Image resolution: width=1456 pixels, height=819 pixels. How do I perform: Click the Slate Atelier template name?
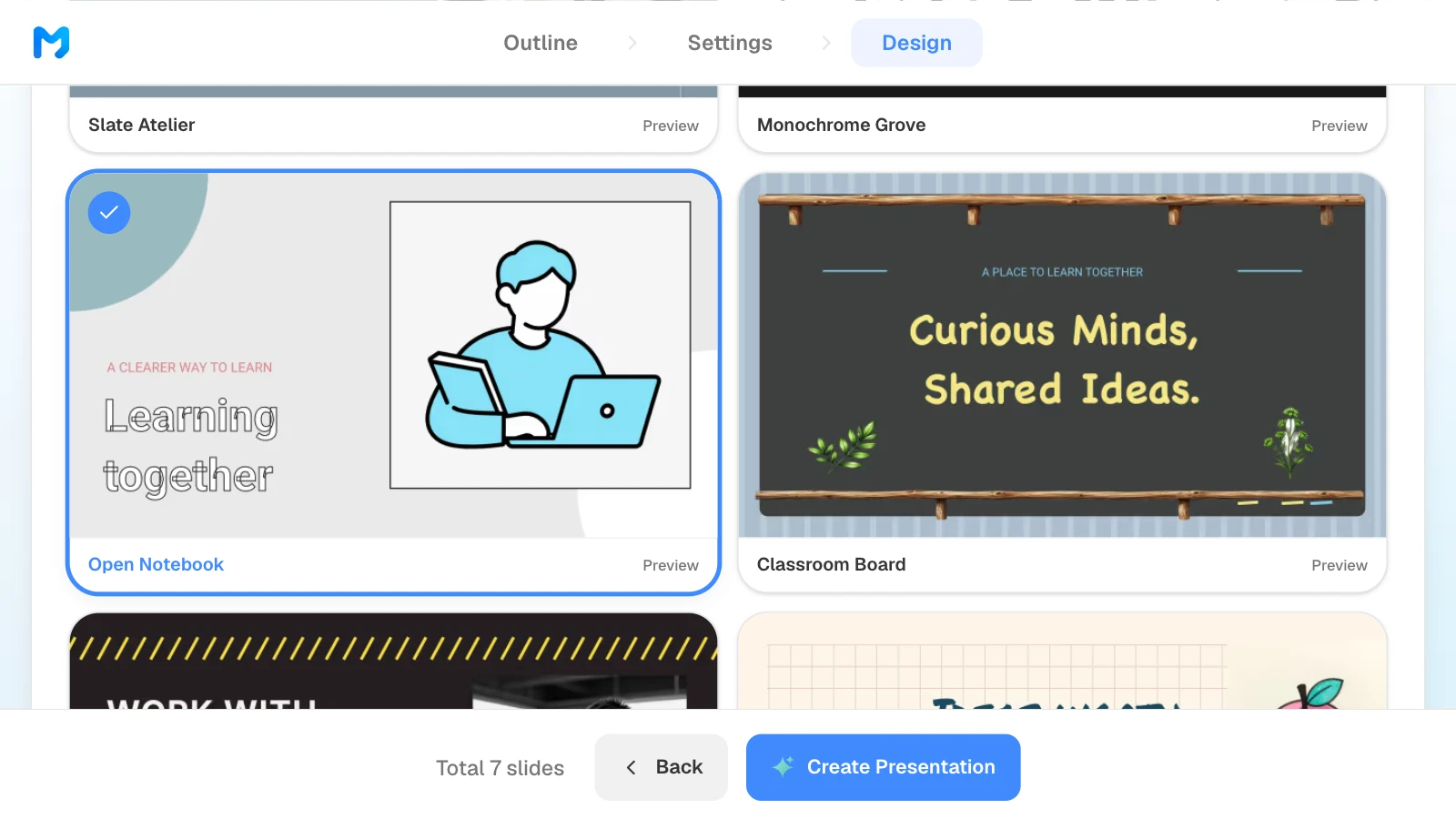click(x=141, y=125)
